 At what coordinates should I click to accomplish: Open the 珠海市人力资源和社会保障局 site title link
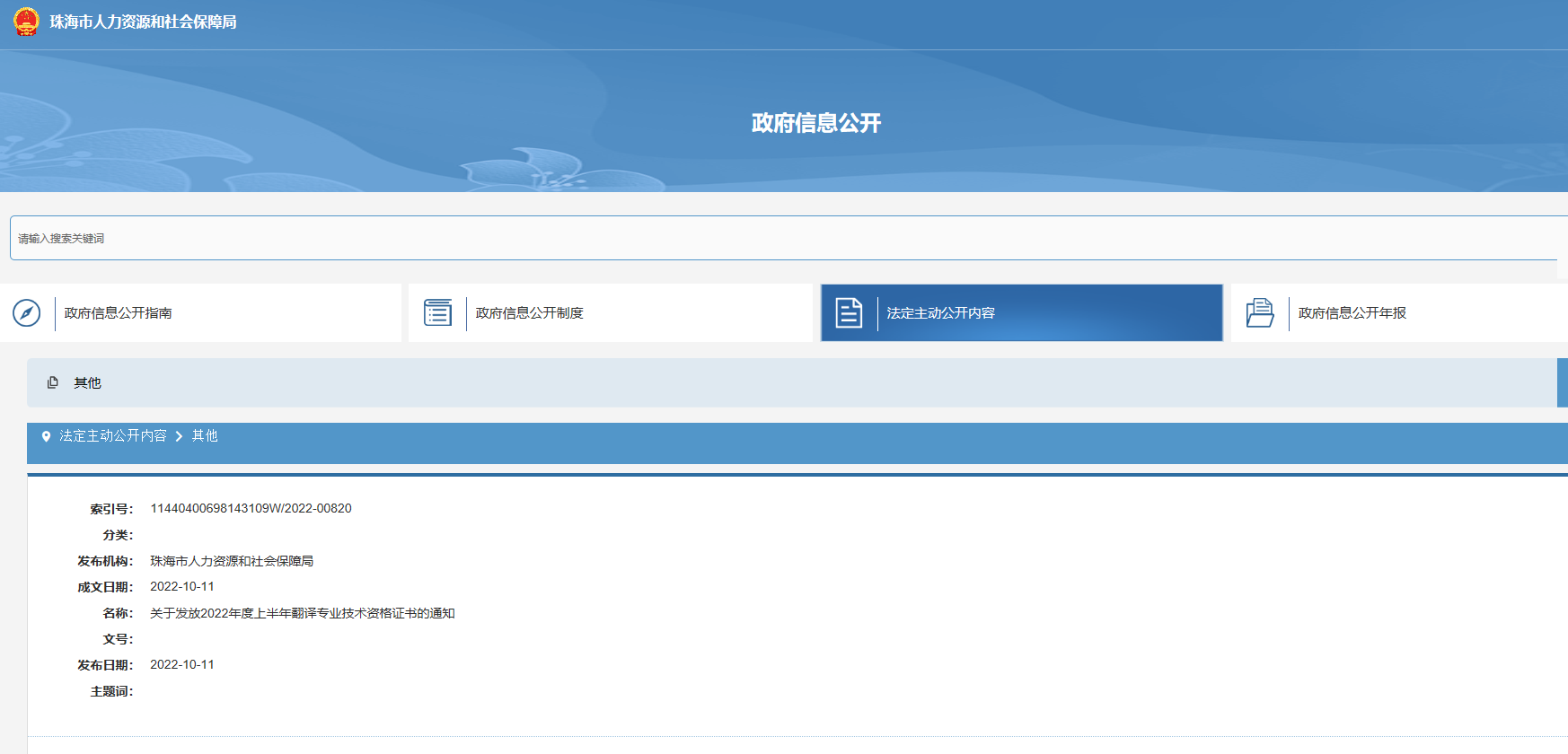point(143,22)
